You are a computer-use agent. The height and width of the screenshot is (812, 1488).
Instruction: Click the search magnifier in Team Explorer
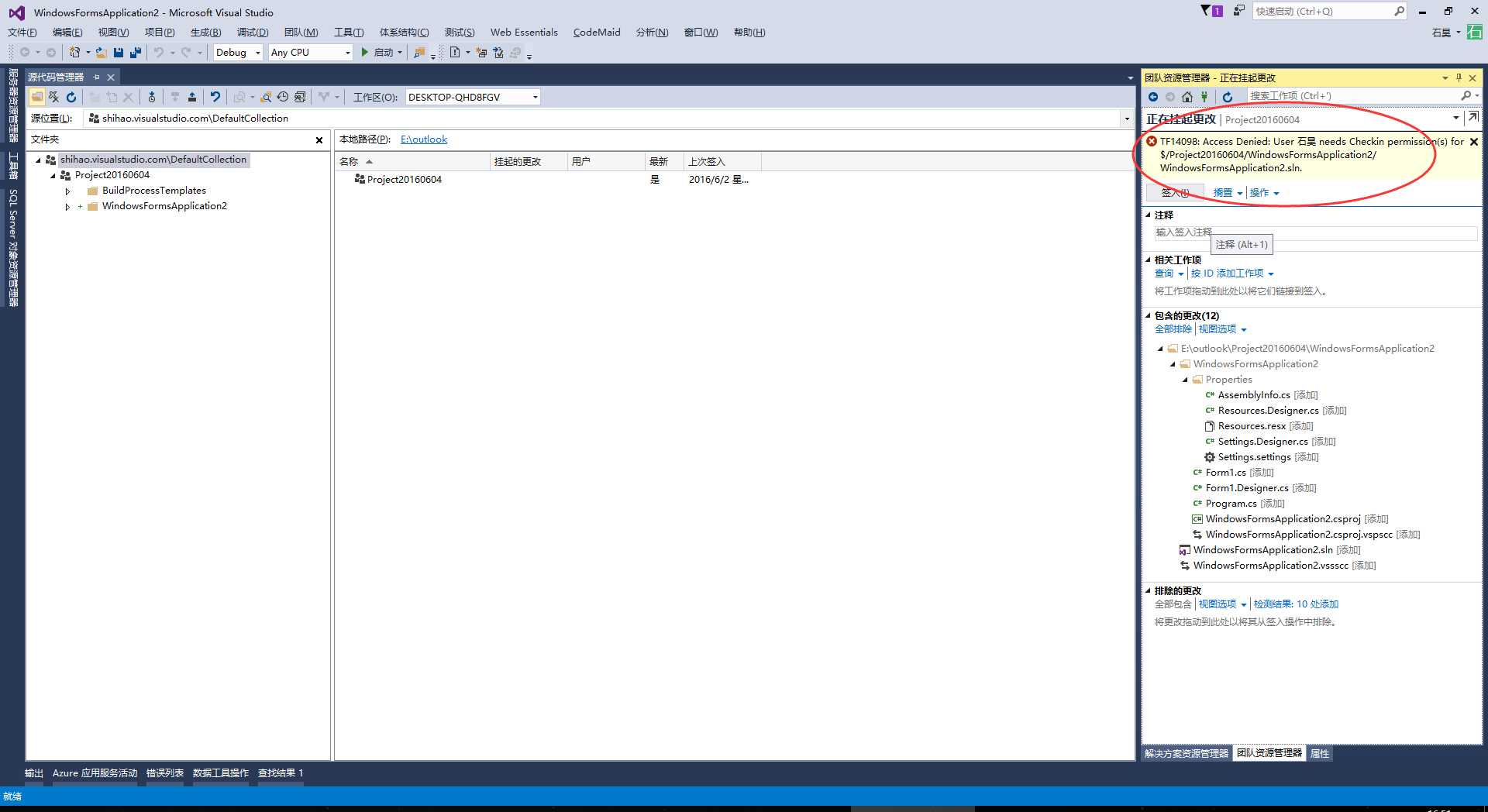[1466, 96]
